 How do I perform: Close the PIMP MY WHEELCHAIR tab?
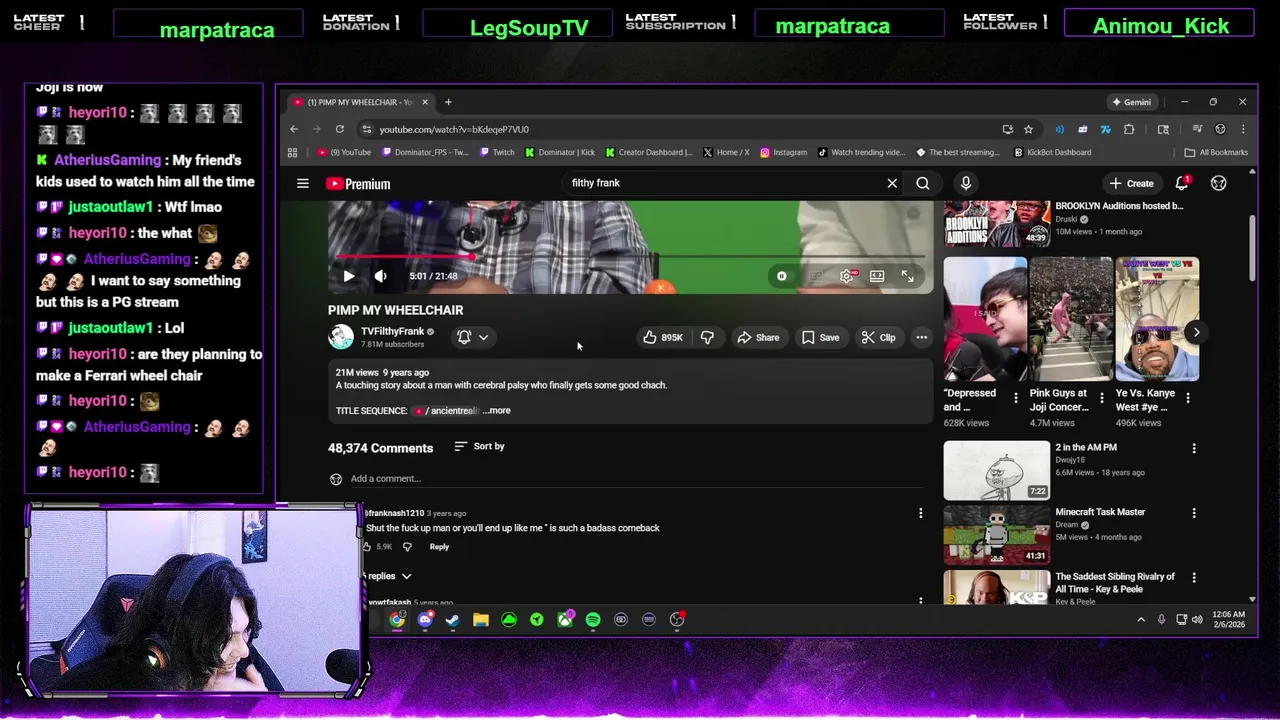pos(424,102)
